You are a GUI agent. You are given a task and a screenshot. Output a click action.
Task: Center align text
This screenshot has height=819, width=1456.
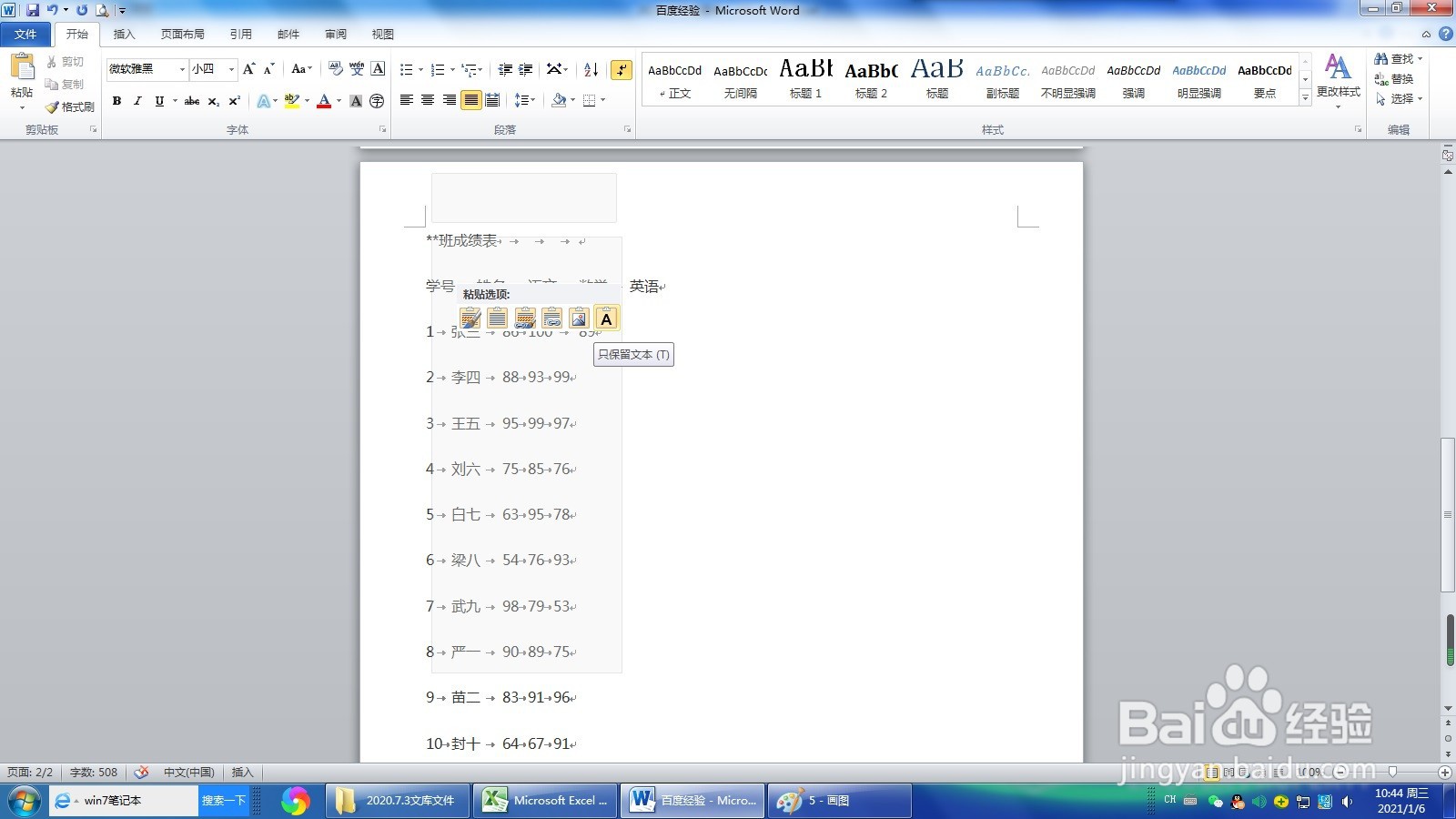tap(428, 100)
